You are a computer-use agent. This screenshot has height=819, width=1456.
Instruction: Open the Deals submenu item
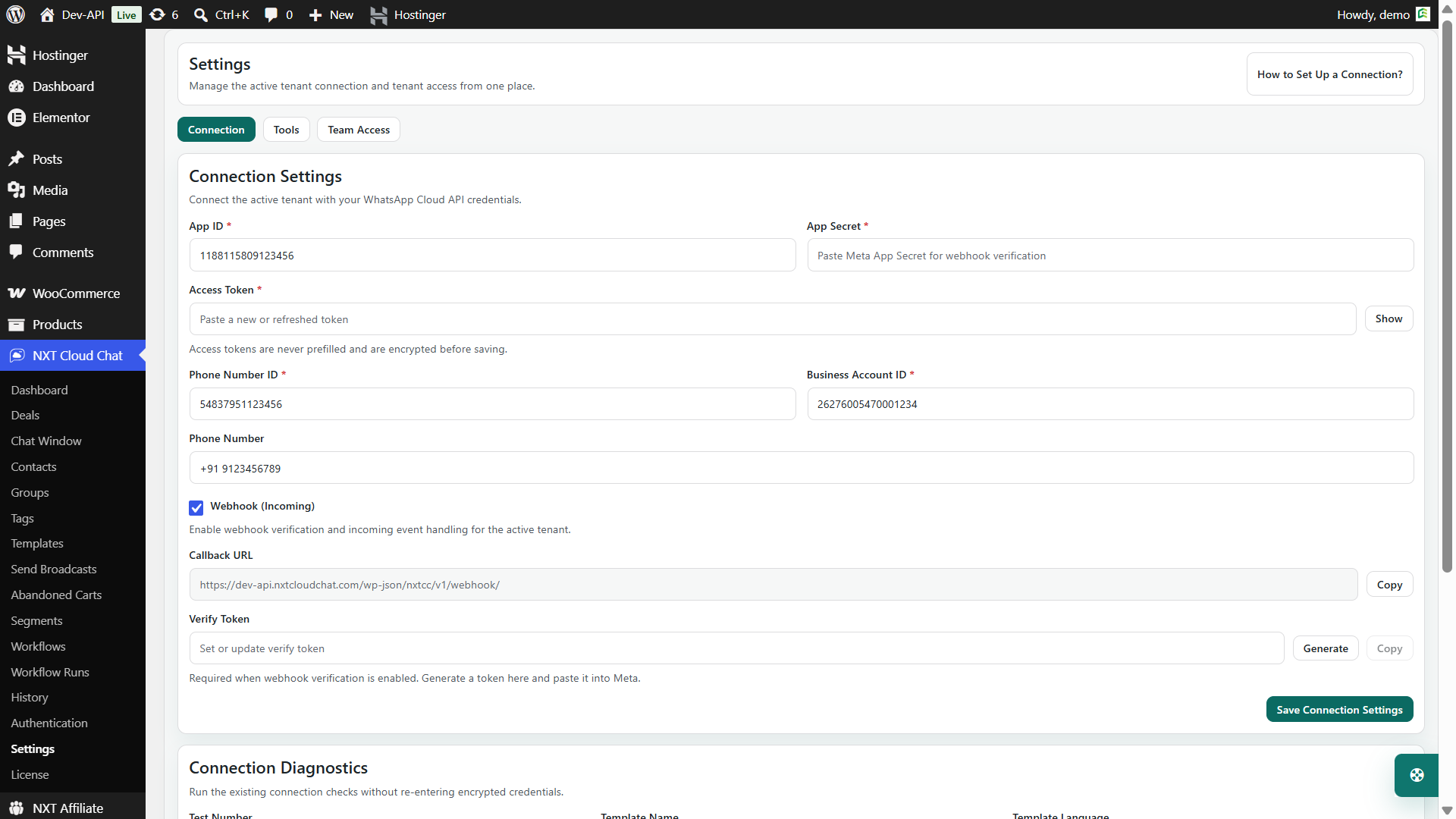point(25,415)
